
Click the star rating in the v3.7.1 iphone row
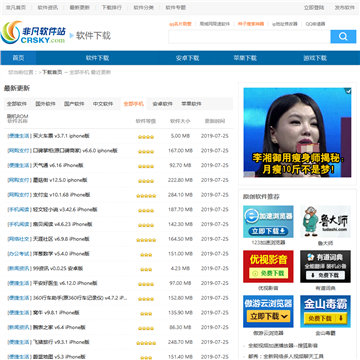point(146,137)
